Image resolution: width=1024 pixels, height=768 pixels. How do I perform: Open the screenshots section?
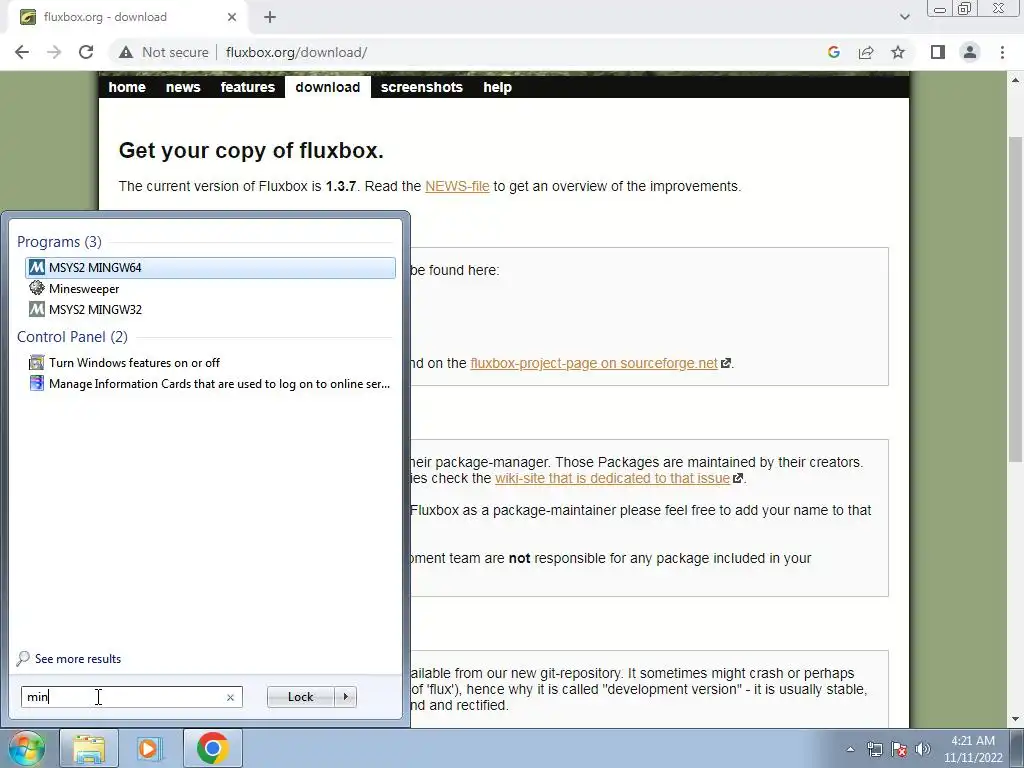tap(421, 87)
